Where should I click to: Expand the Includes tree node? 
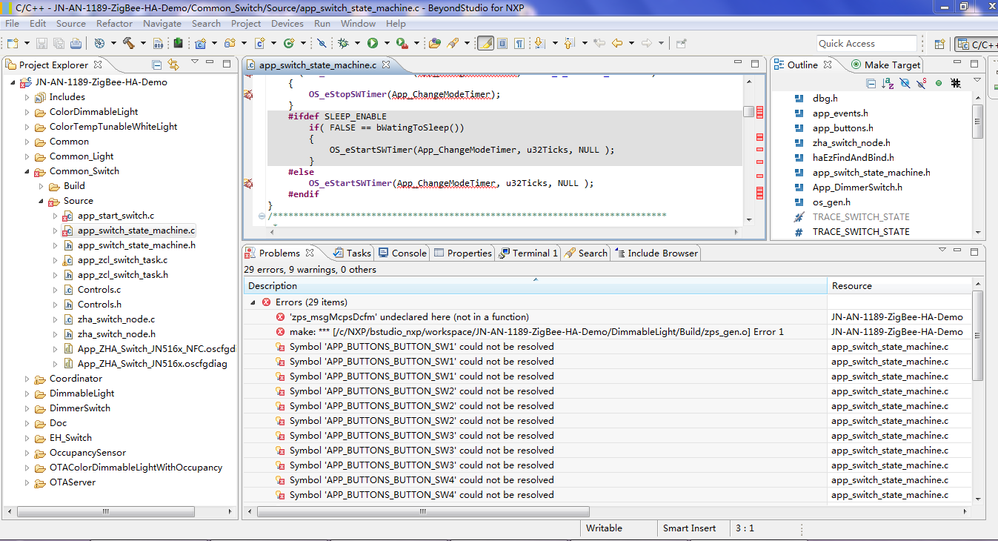coord(27,97)
